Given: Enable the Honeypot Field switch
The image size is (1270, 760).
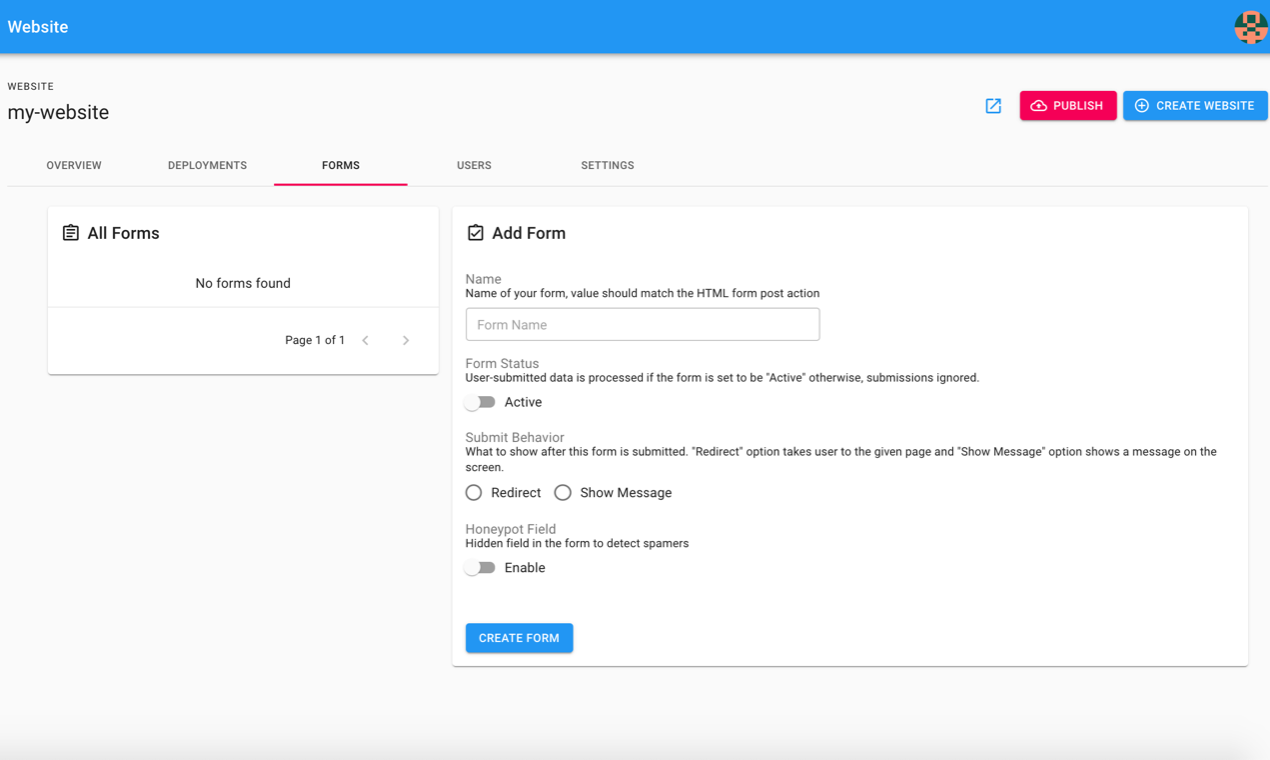Looking at the screenshot, I should pos(481,568).
